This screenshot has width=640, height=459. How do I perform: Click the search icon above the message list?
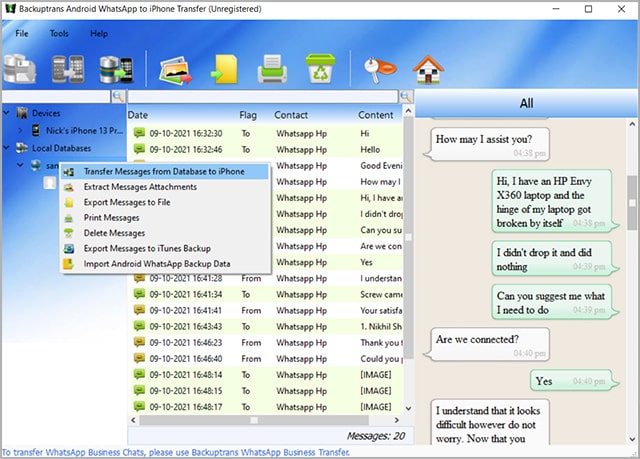(406, 97)
